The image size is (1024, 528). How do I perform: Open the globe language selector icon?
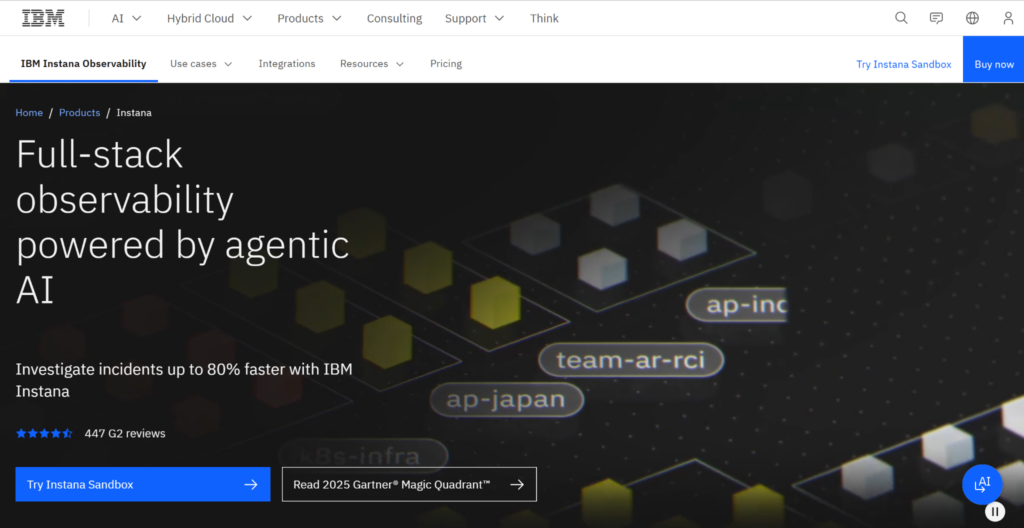pyautogui.click(x=972, y=18)
